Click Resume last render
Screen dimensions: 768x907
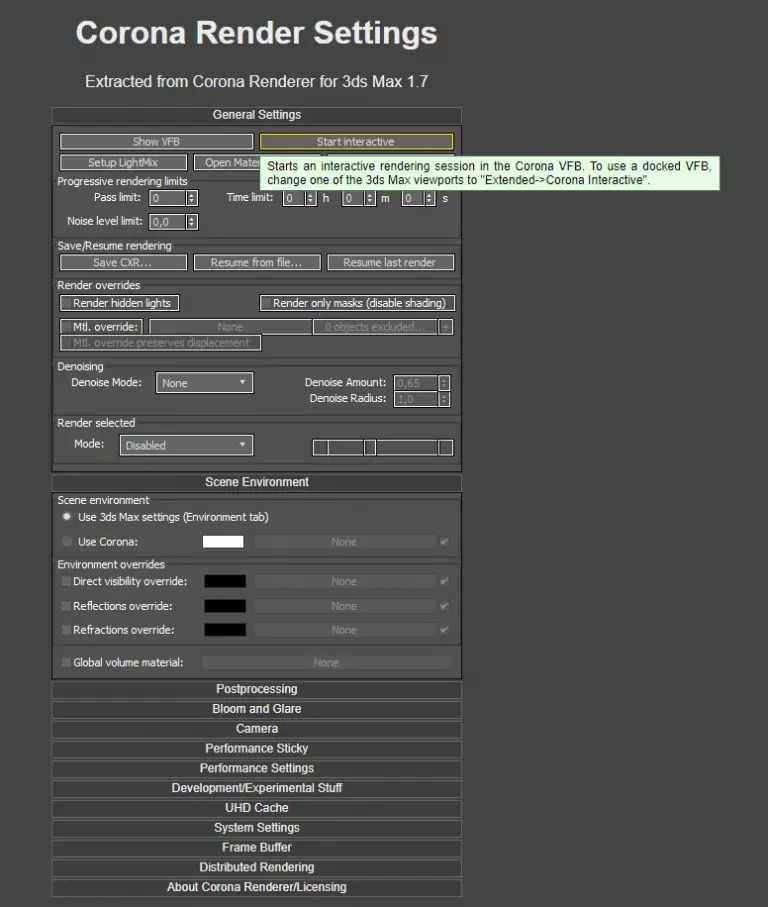[390, 263]
